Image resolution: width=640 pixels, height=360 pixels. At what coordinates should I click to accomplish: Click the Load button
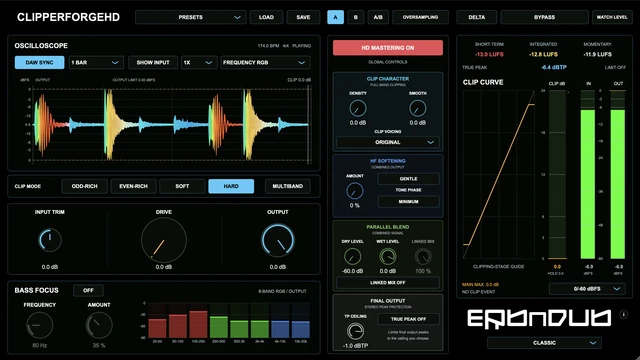(x=266, y=17)
